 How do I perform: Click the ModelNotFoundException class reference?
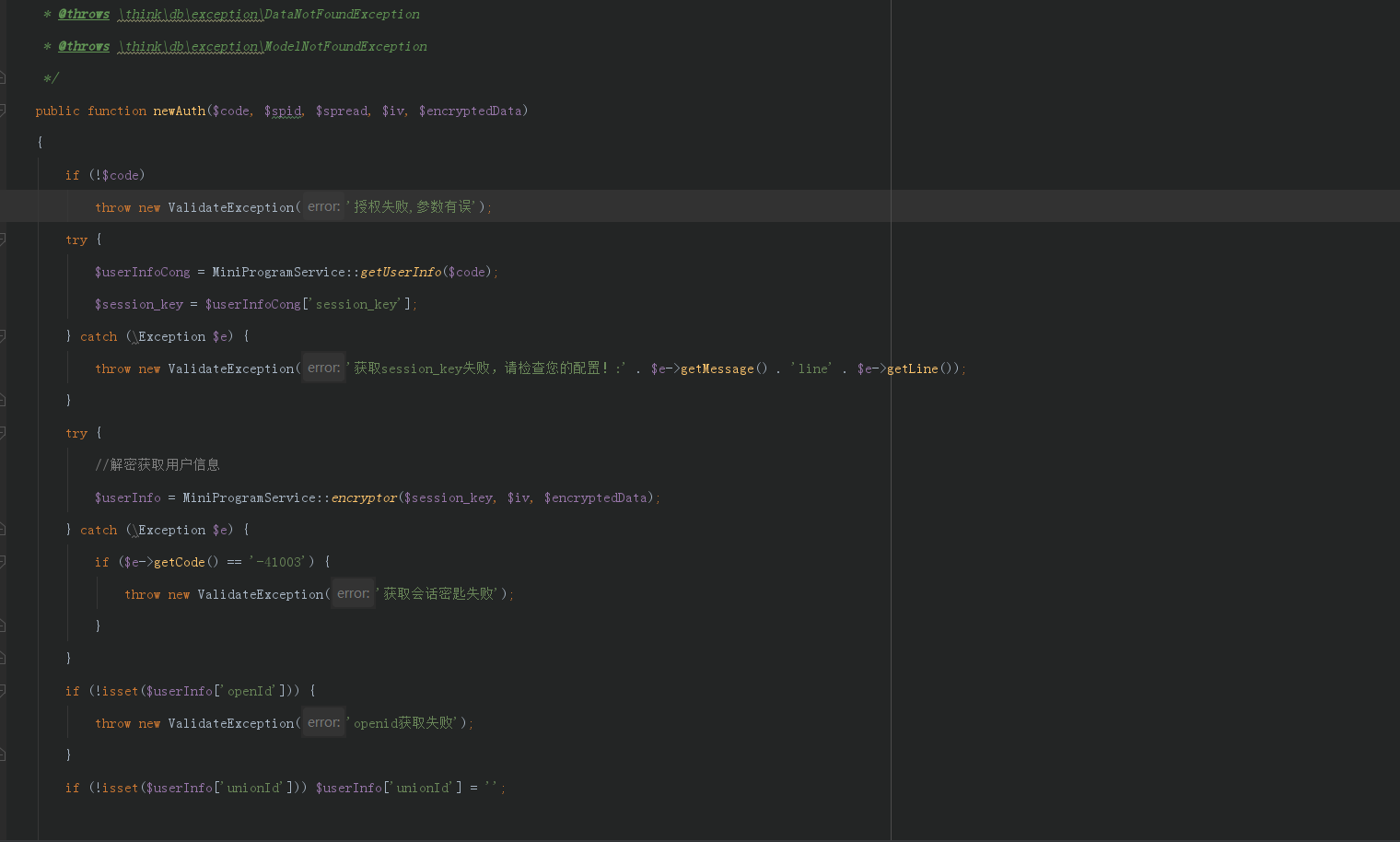tap(345, 46)
